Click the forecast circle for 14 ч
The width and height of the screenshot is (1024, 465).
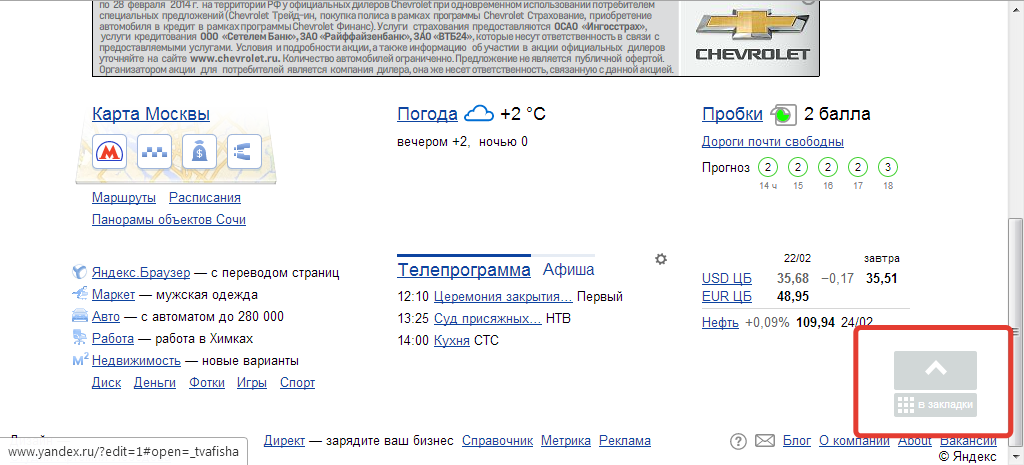click(768, 168)
